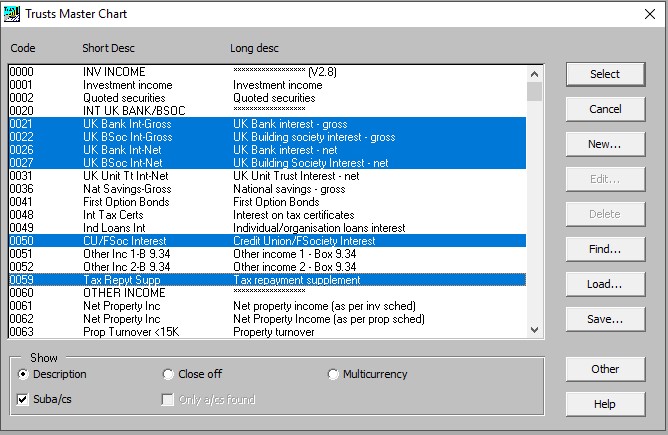This screenshot has height=435, width=668.
Task: Click the Other button
Action: 605,369
